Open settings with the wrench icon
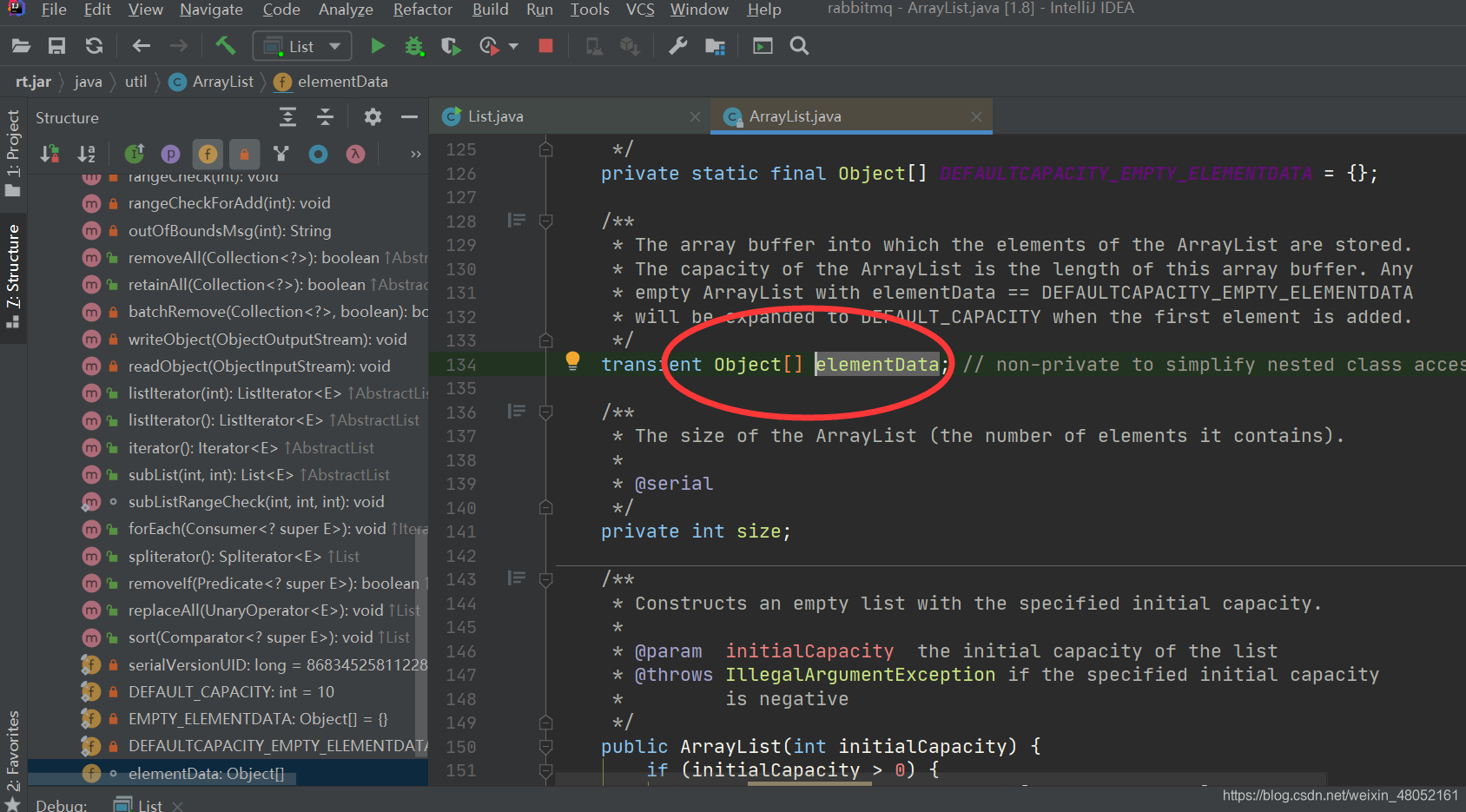Screen dimensions: 1466x812 coord(678,46)
